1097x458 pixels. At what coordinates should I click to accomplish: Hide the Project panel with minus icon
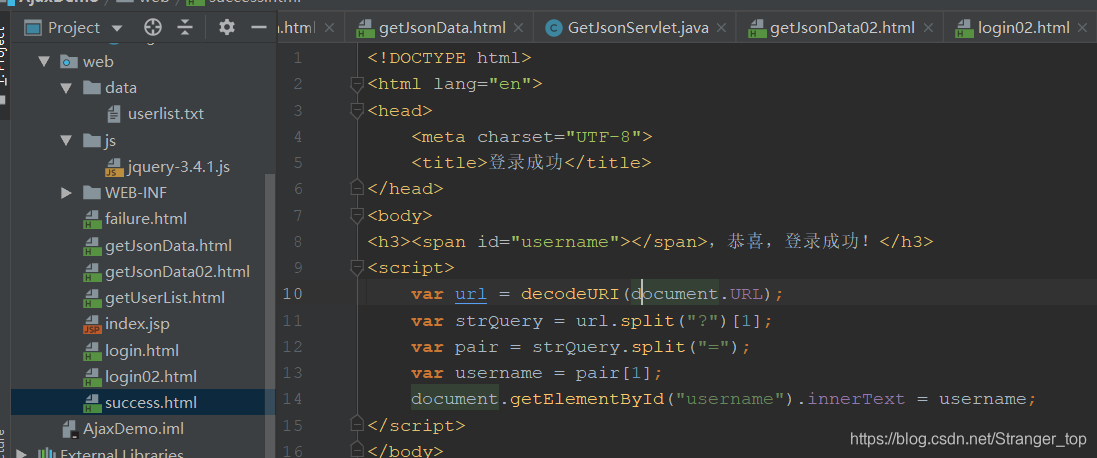[x=259, y=27]
